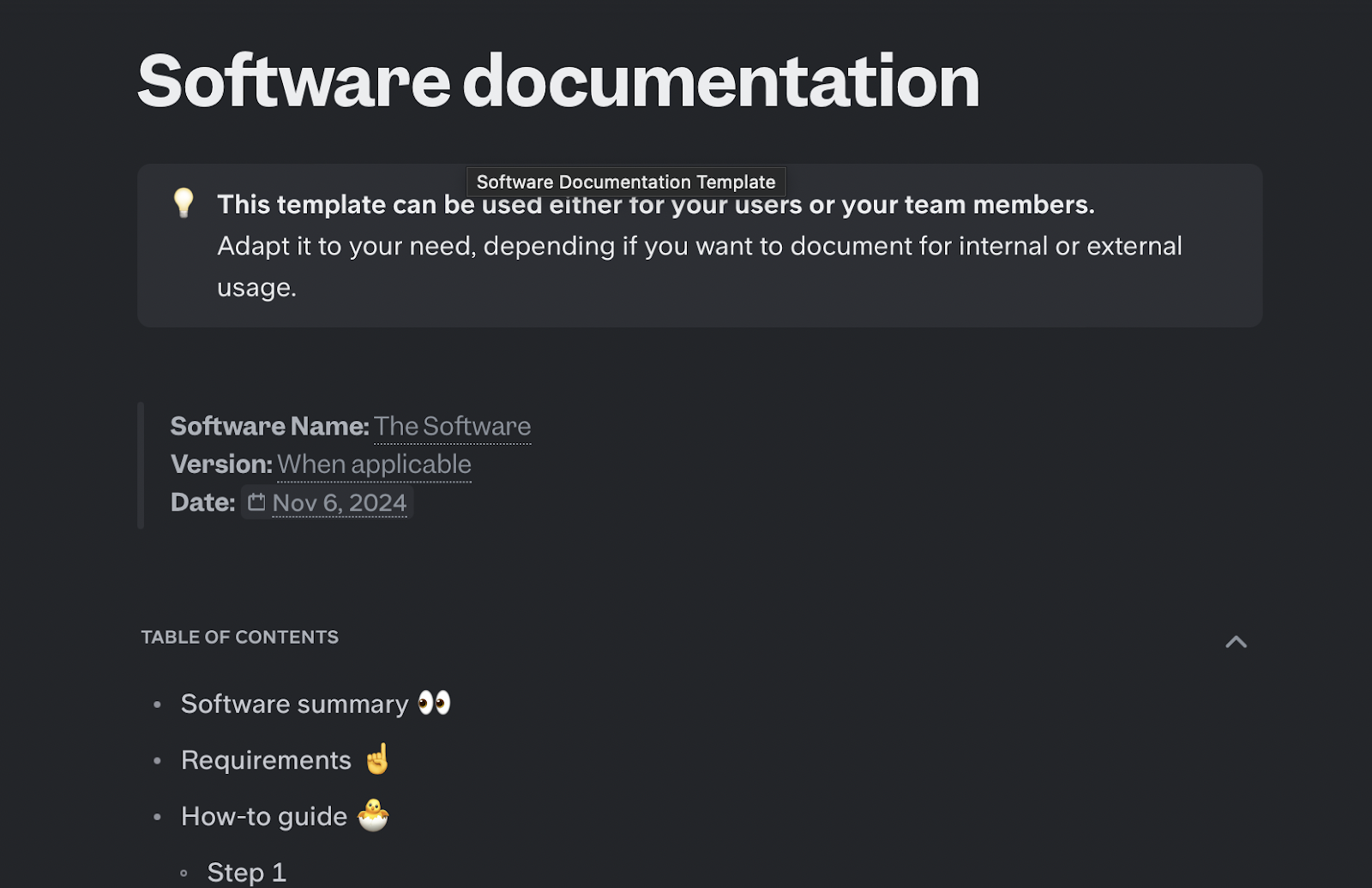Click the The Software placeholder field
The image size is (1372, 888).
pyautogui.click(x=452, y=426)
